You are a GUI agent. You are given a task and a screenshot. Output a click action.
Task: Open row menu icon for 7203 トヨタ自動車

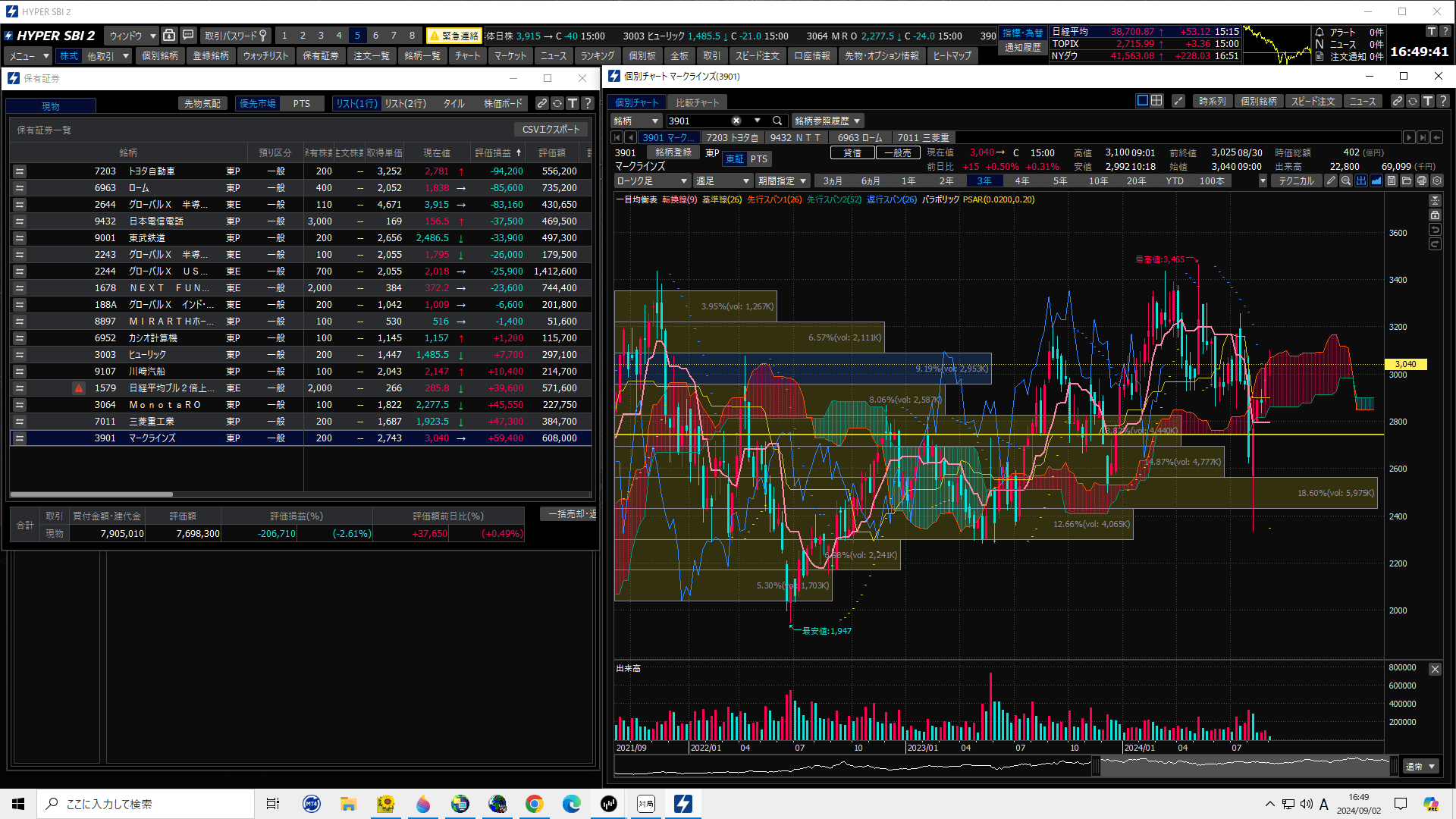[20, 171]
